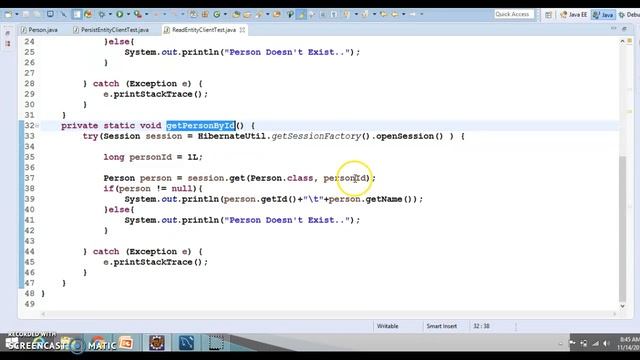640x360 pixels.
Task: Click "Person Doesn't Exist.." string on line 41
Action: pyautogui.click(x=287, y=220)
